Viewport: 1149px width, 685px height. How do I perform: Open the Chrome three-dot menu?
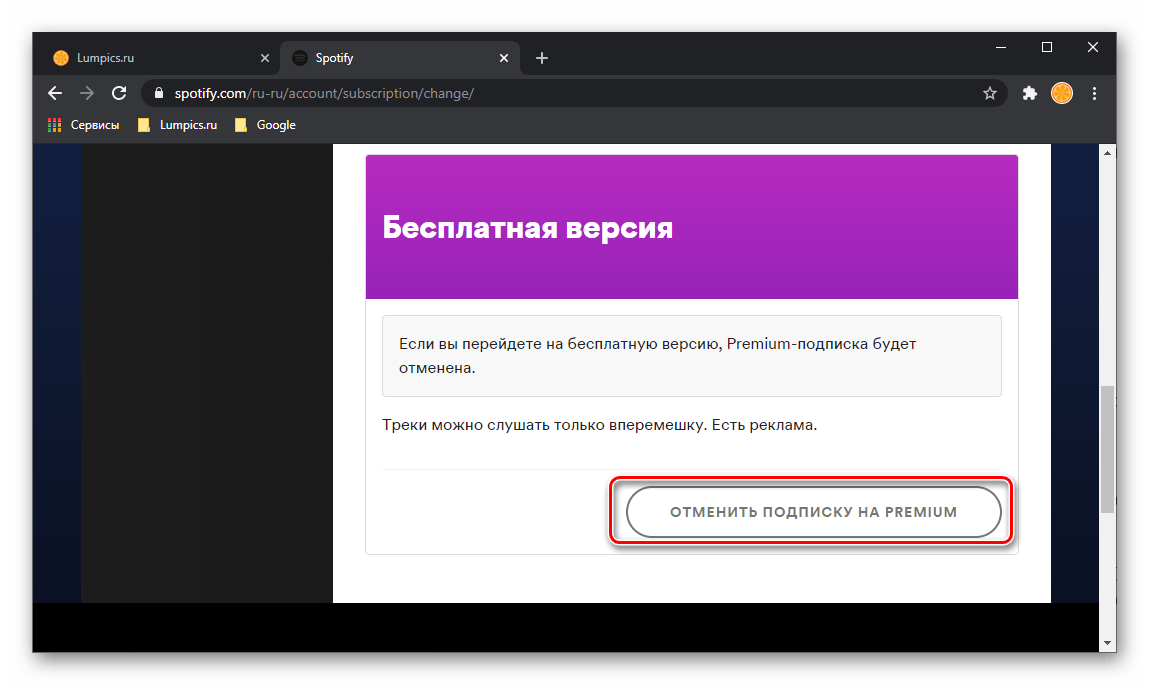[1094, 93]
